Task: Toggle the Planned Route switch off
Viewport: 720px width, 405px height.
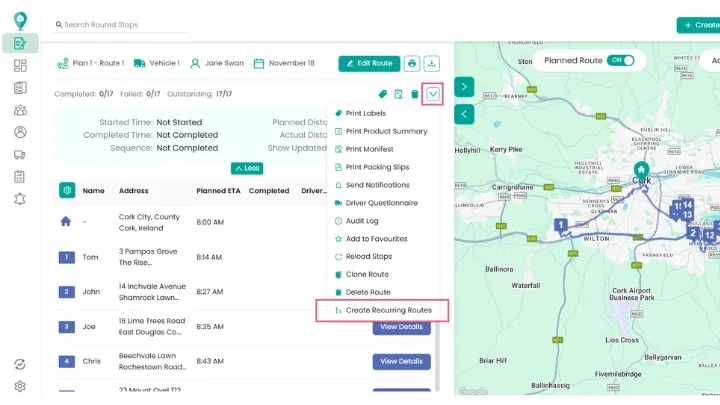Action: click(x=621, y=60)
